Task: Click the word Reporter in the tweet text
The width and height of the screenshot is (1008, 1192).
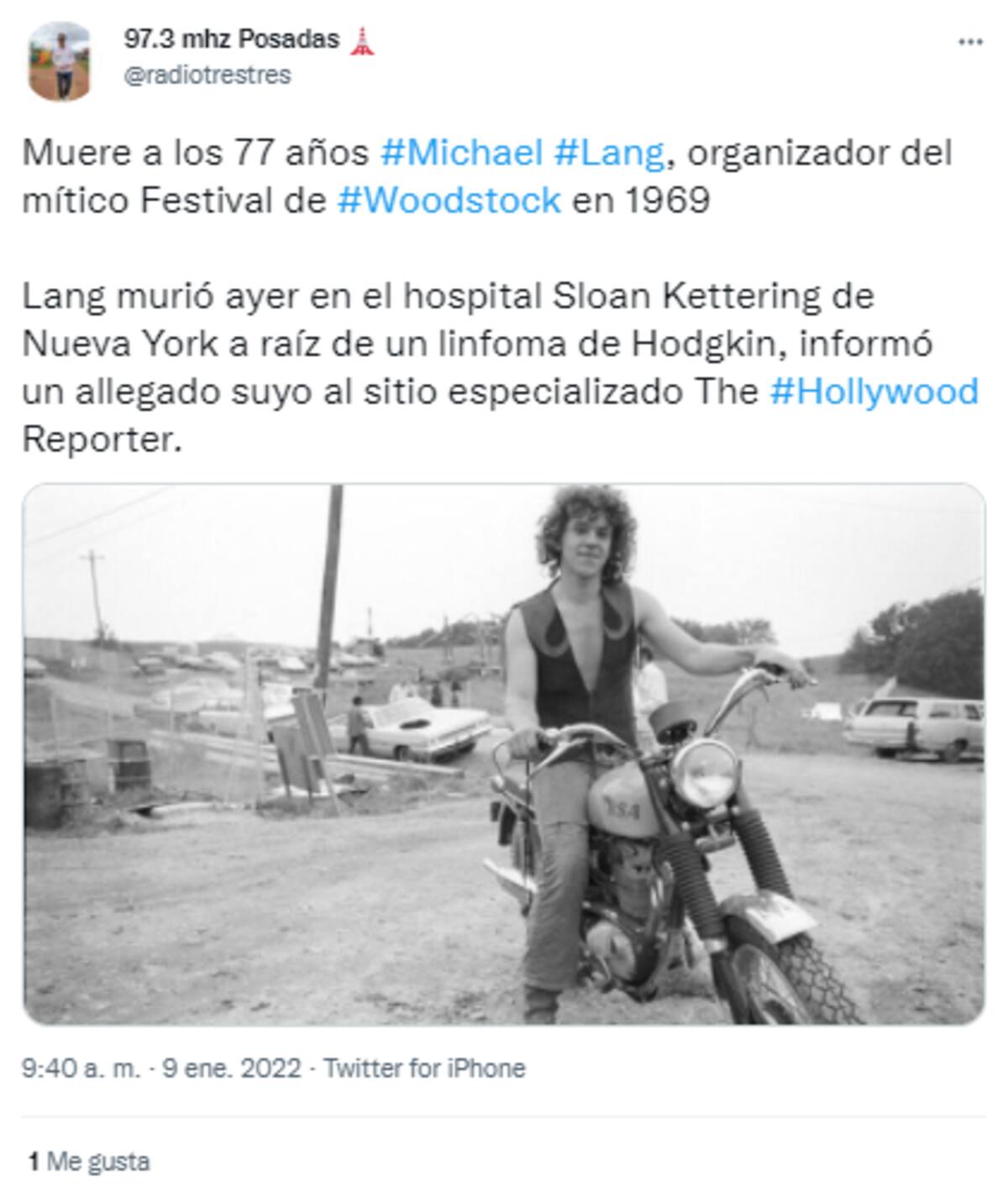Action: [x=102, y=440]
